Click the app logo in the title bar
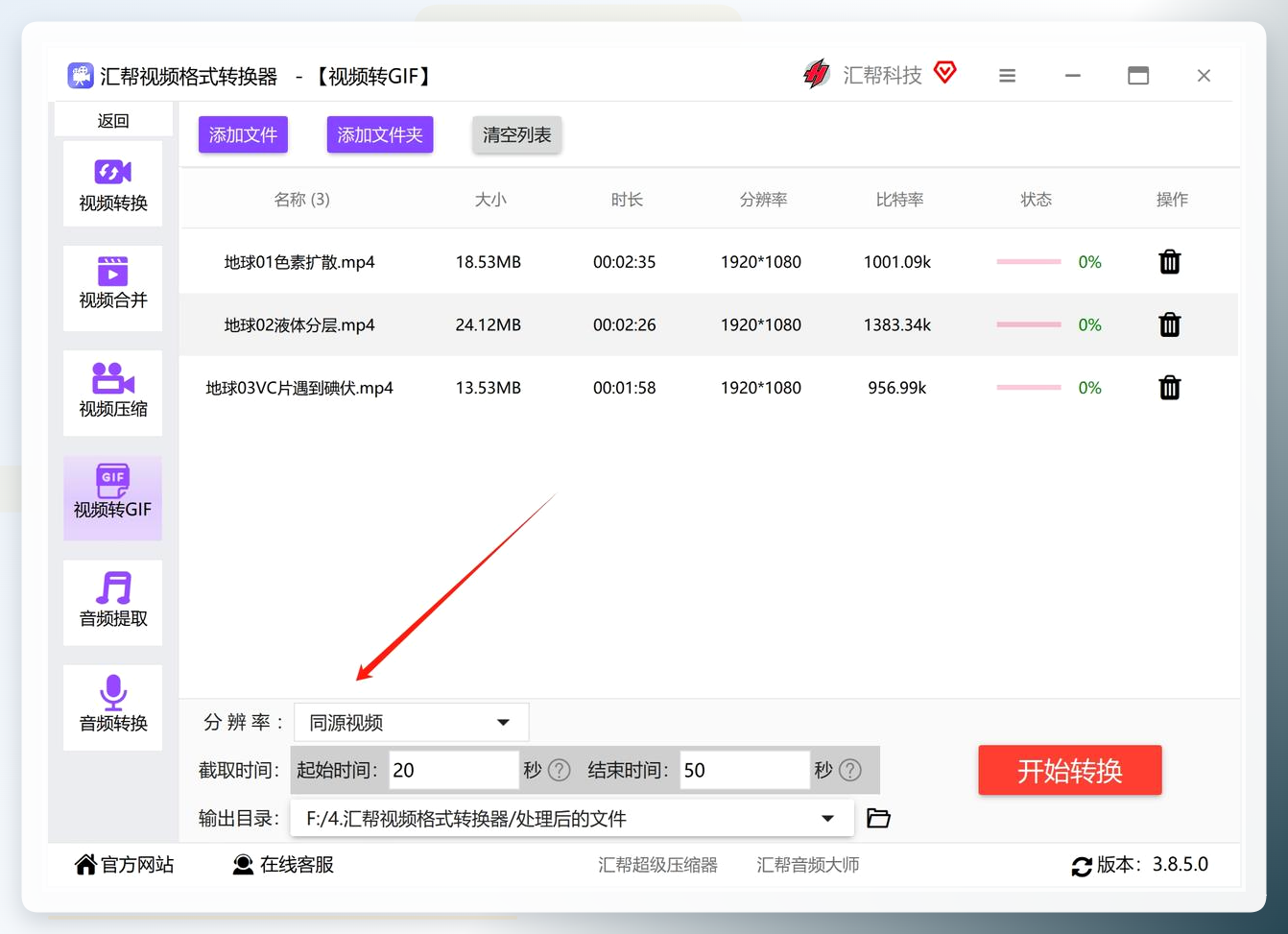The image size is (1288, 934). 81,75
